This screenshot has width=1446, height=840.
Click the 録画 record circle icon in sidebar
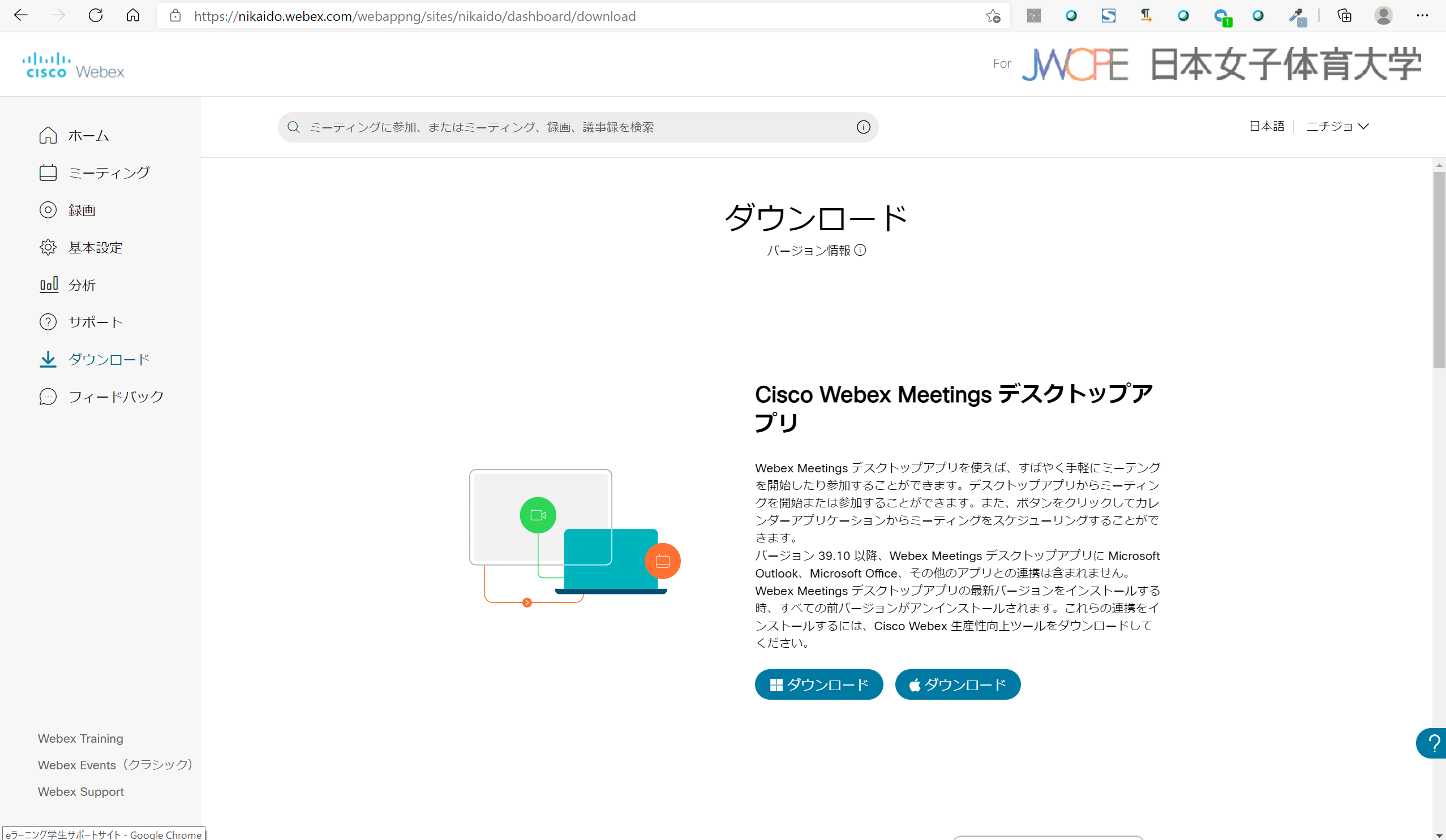pyautogui.click(x=48, y=210)
